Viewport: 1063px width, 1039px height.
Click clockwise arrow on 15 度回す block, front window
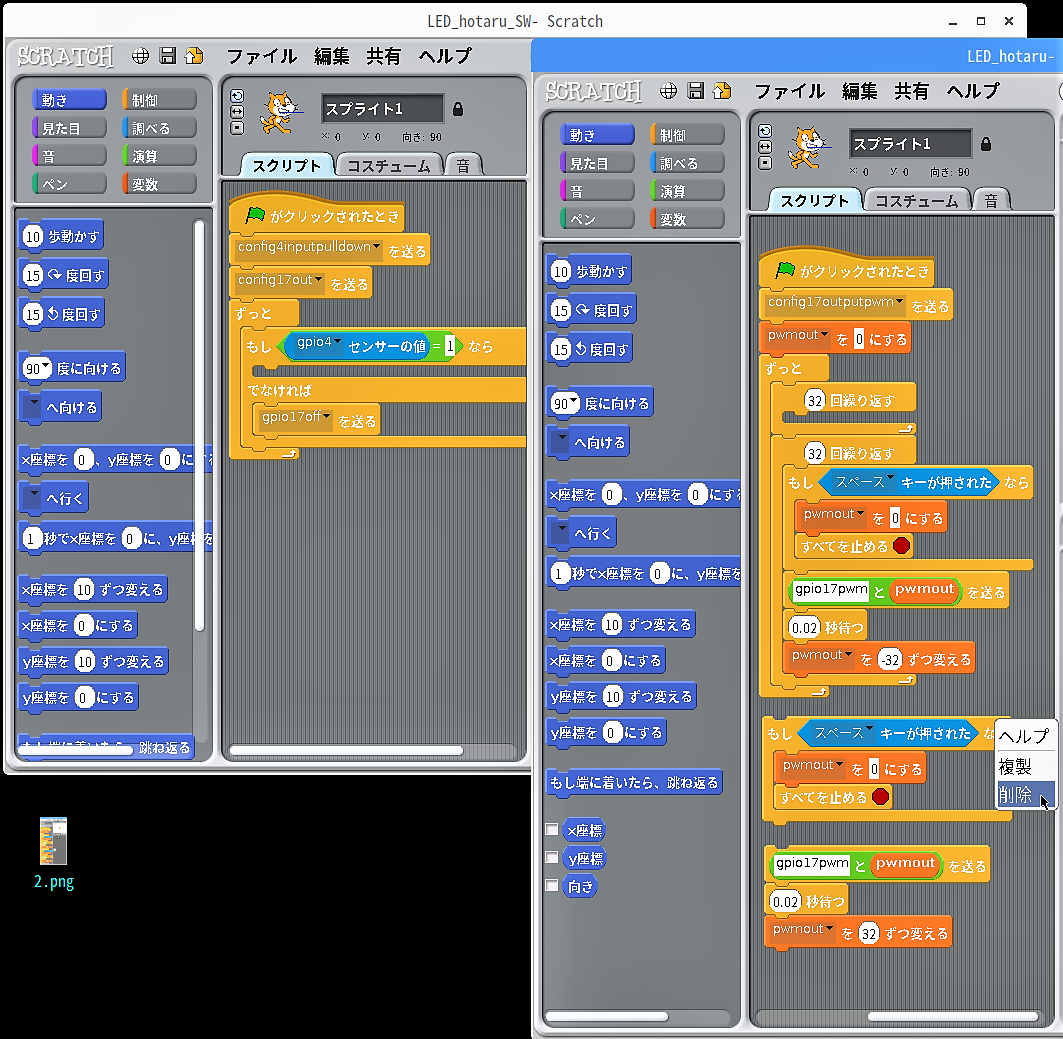582,310
